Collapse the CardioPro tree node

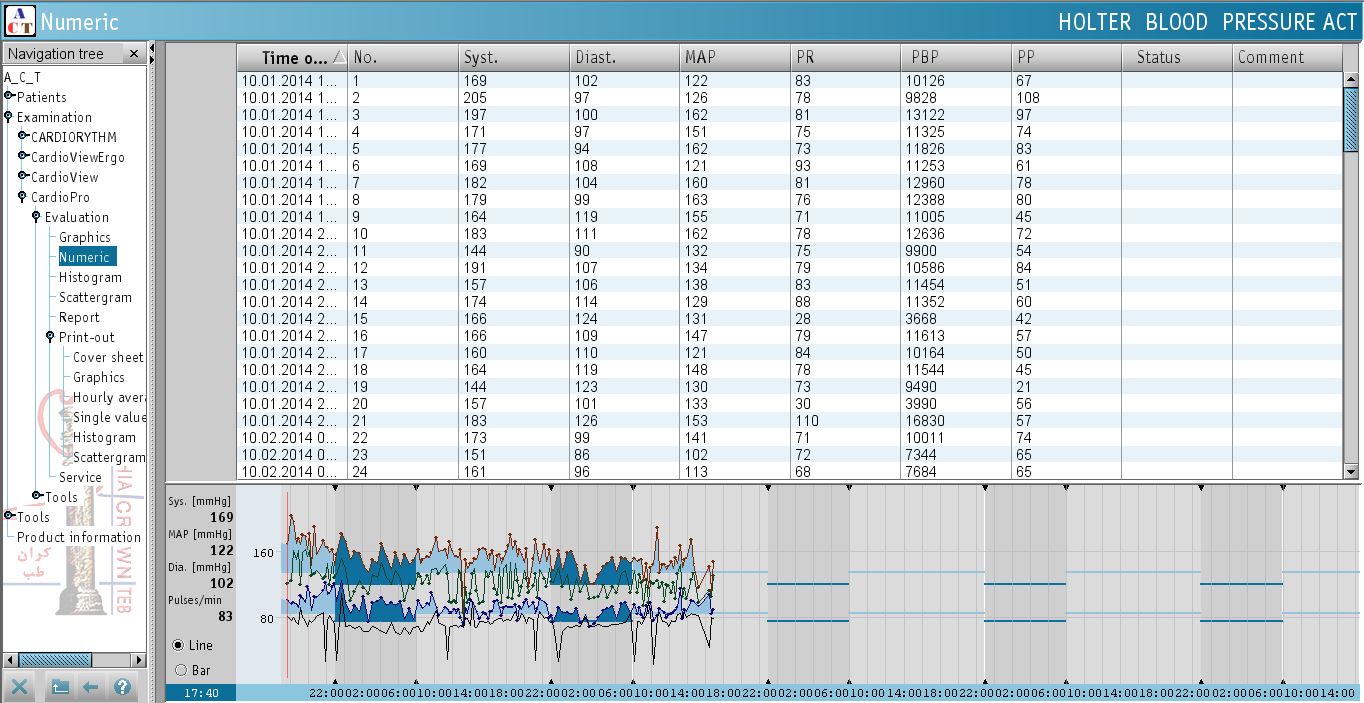point(23,197)
